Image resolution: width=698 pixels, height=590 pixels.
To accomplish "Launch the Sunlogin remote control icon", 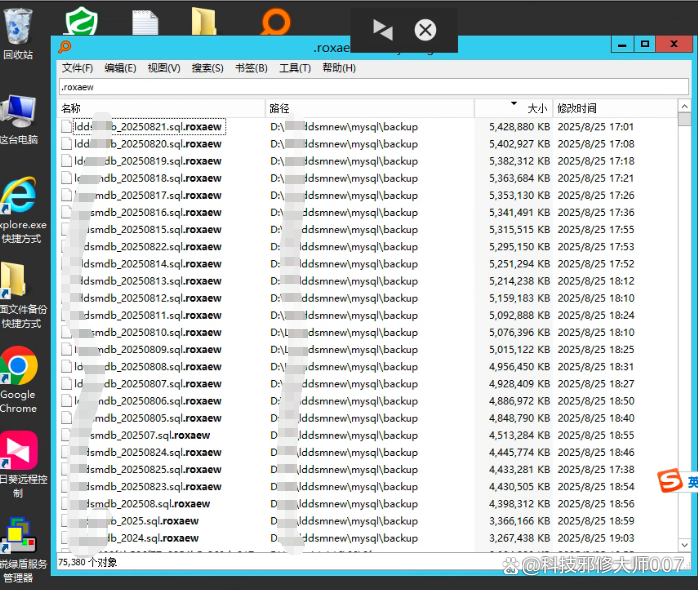I will click(x=18, y=452).
